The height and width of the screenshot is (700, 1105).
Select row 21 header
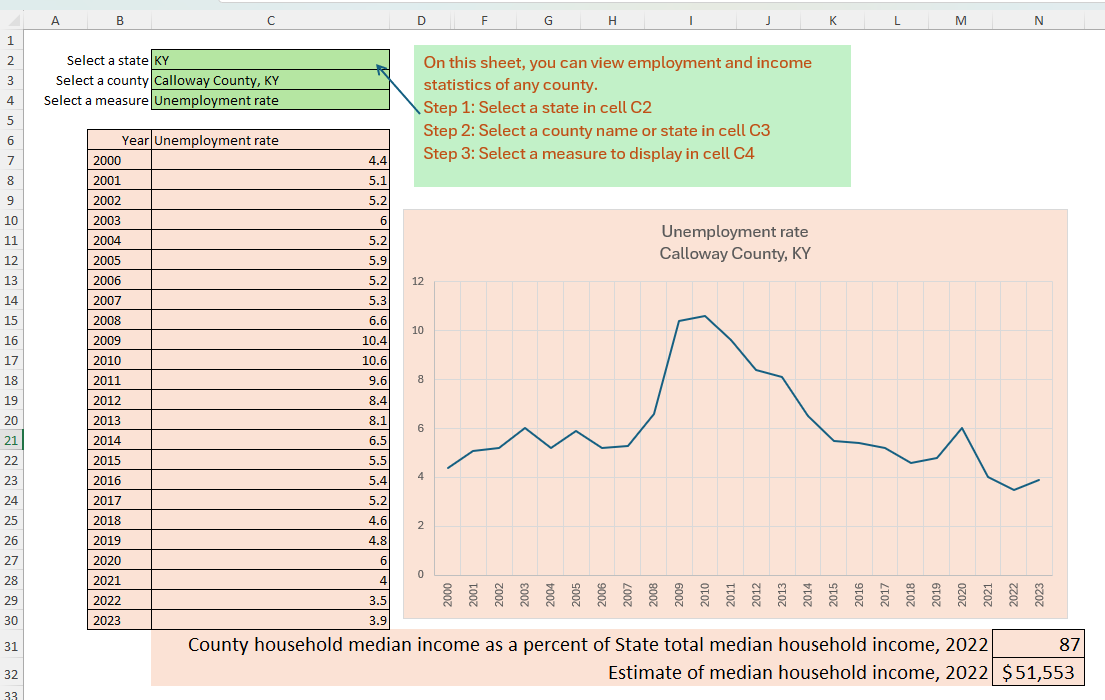[x=11, y=440]
